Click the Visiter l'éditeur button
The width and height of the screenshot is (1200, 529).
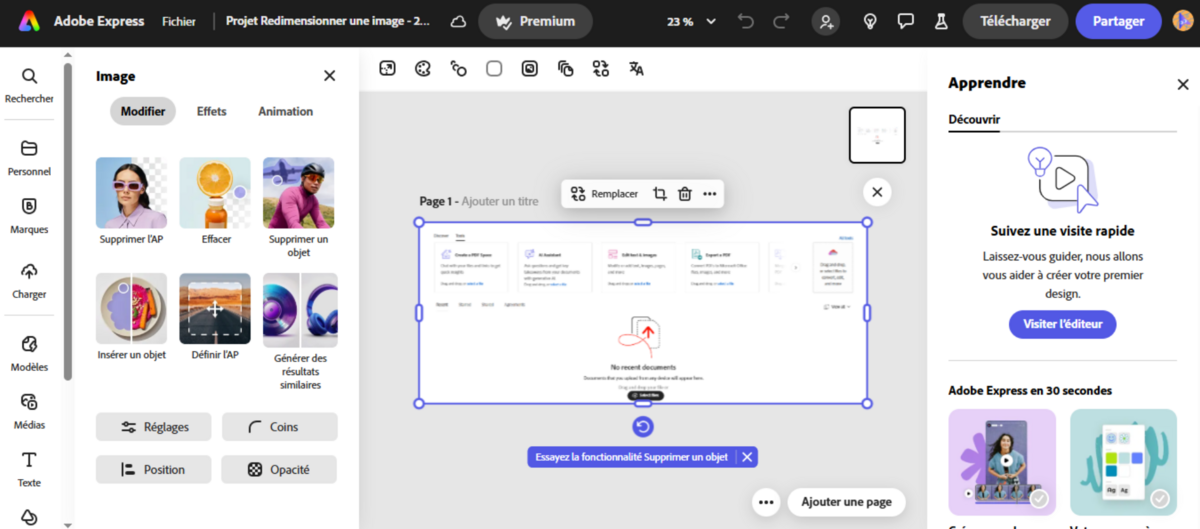click(x=1062, y=324)
